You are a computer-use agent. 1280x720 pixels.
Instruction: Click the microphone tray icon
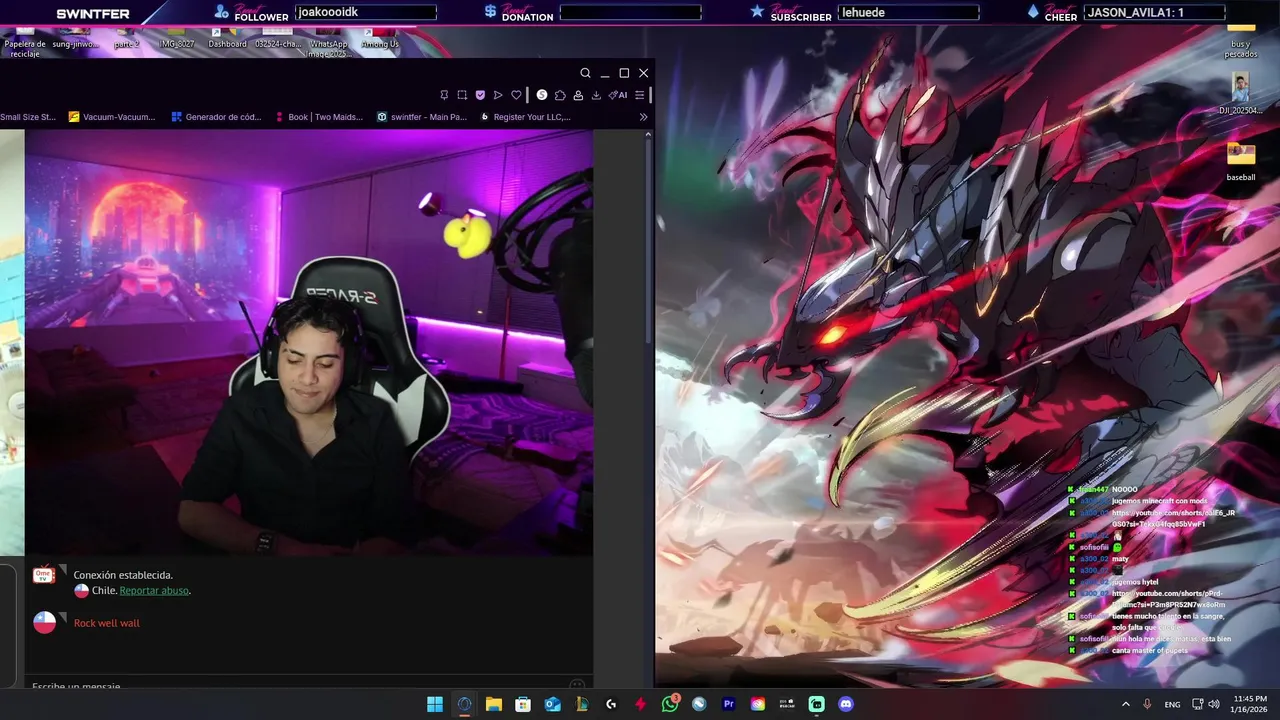click(x=1147, y=704)
